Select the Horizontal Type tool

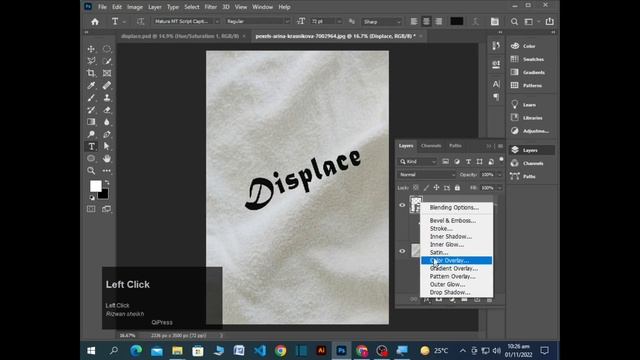point(91,147)
